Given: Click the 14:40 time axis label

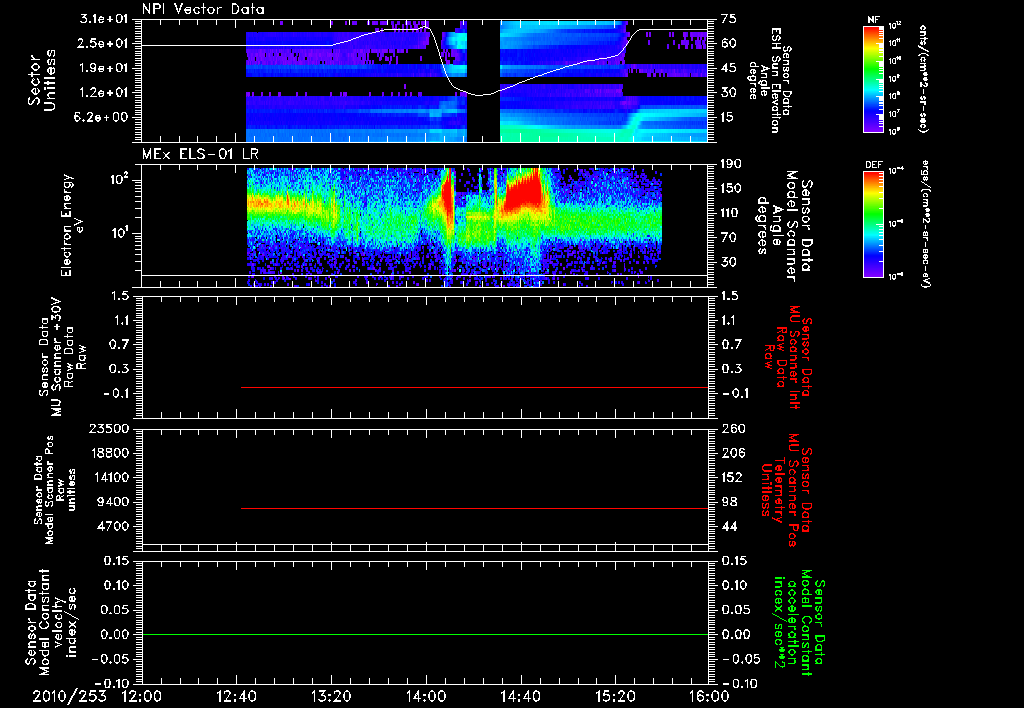Looking at the screenshot, I should click(x=520, y=696).
